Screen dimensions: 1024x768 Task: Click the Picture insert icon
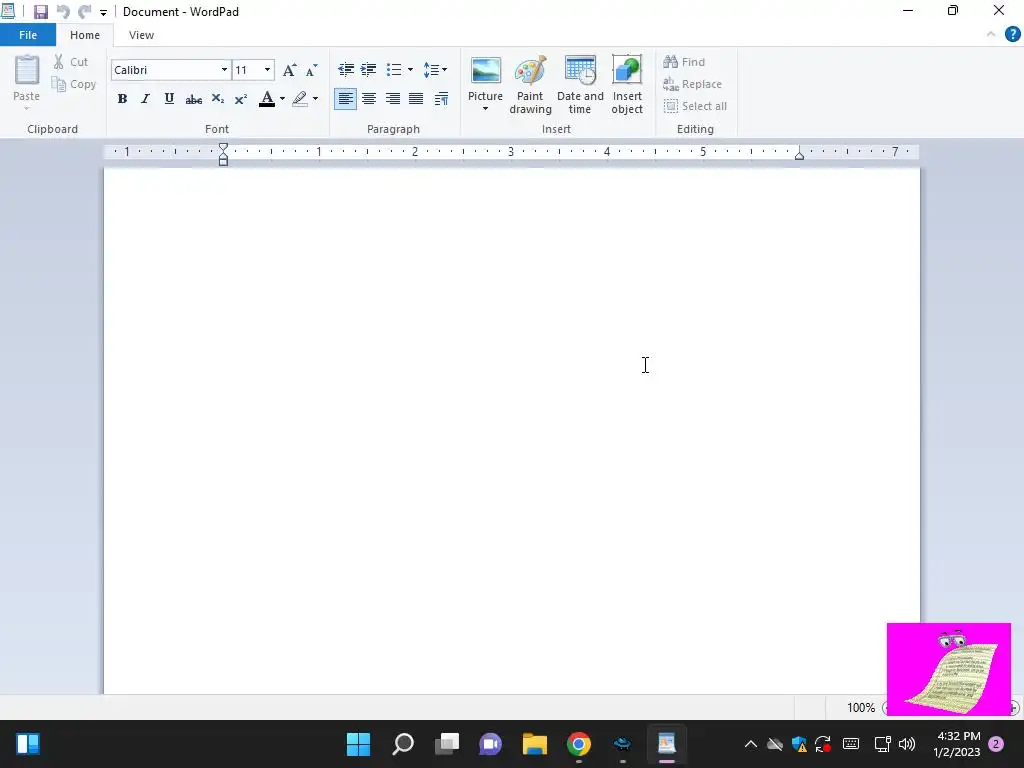pyautogui.click(x=486, y=72)
